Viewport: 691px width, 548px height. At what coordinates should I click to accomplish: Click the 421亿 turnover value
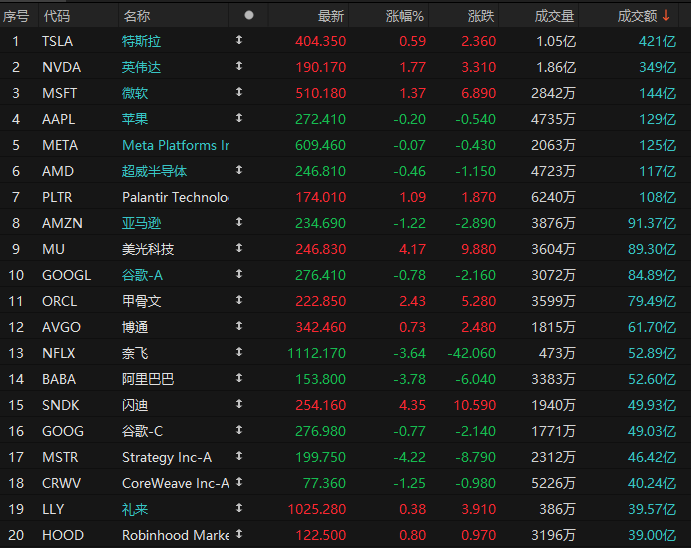657,41
